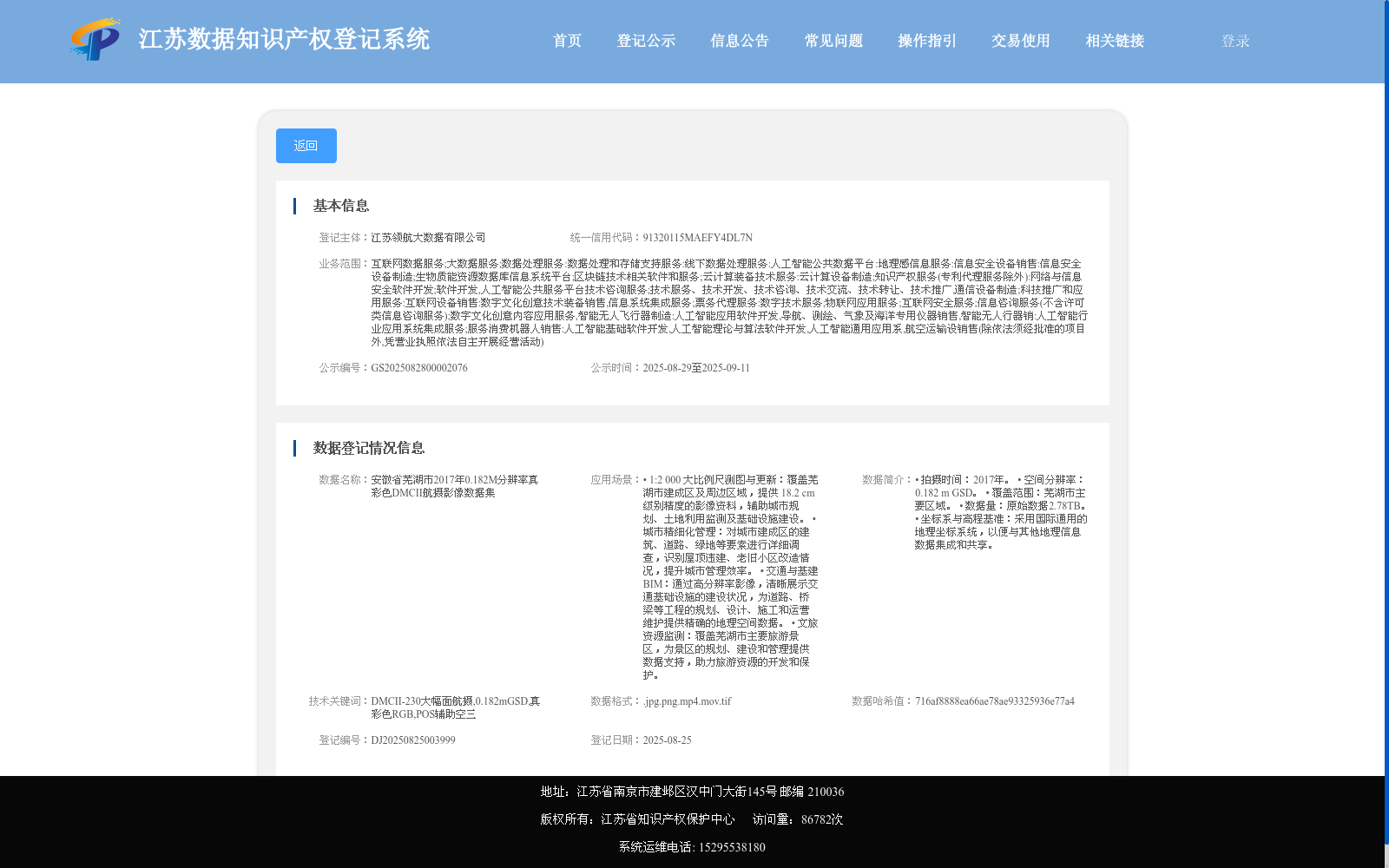Open the 操作指引 menu item
Screen dimensions: 1389x868
pyautogui.click(x=927, y=41)
